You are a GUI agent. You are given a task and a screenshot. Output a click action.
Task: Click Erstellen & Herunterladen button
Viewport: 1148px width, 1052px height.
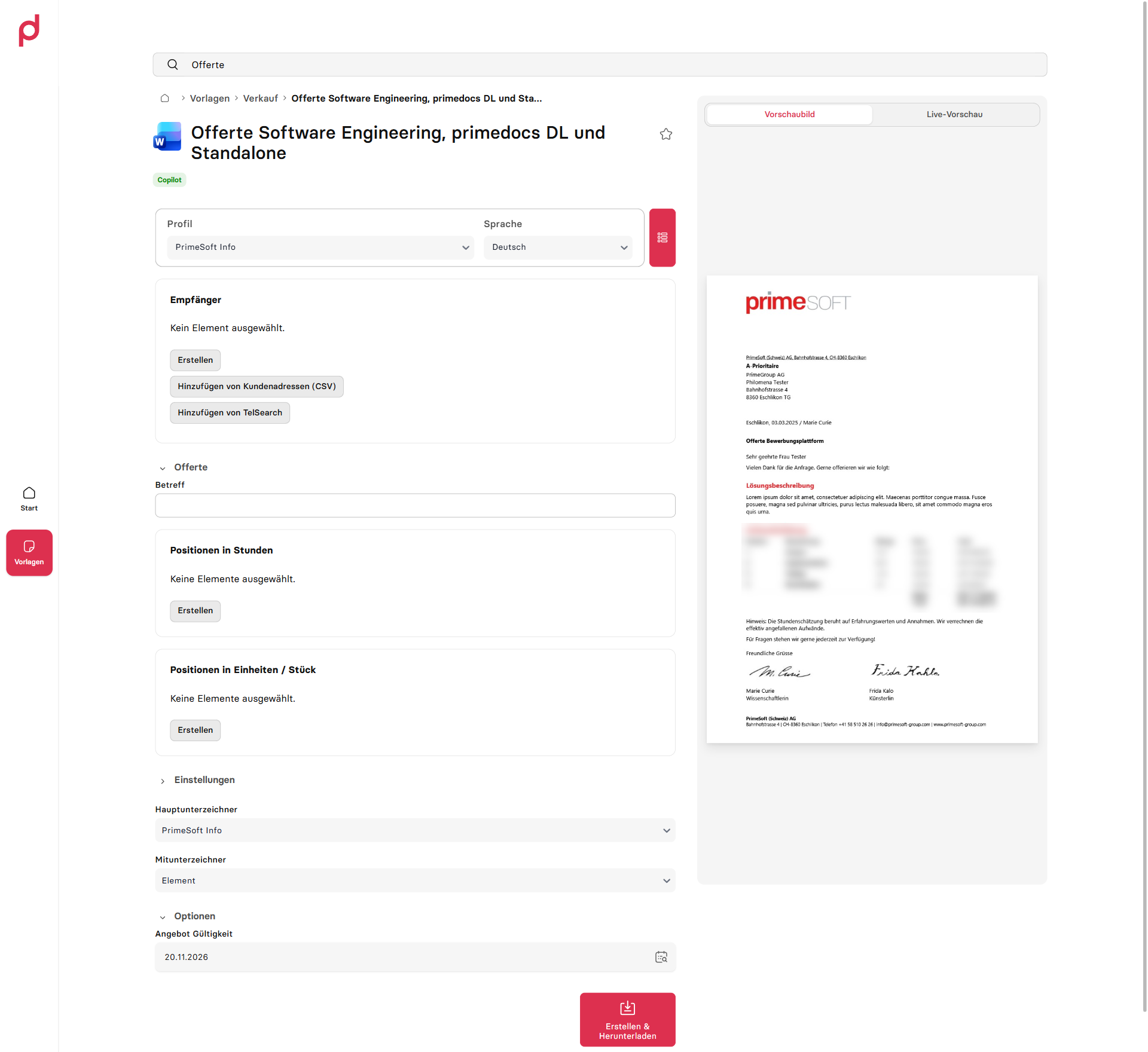628,1020
